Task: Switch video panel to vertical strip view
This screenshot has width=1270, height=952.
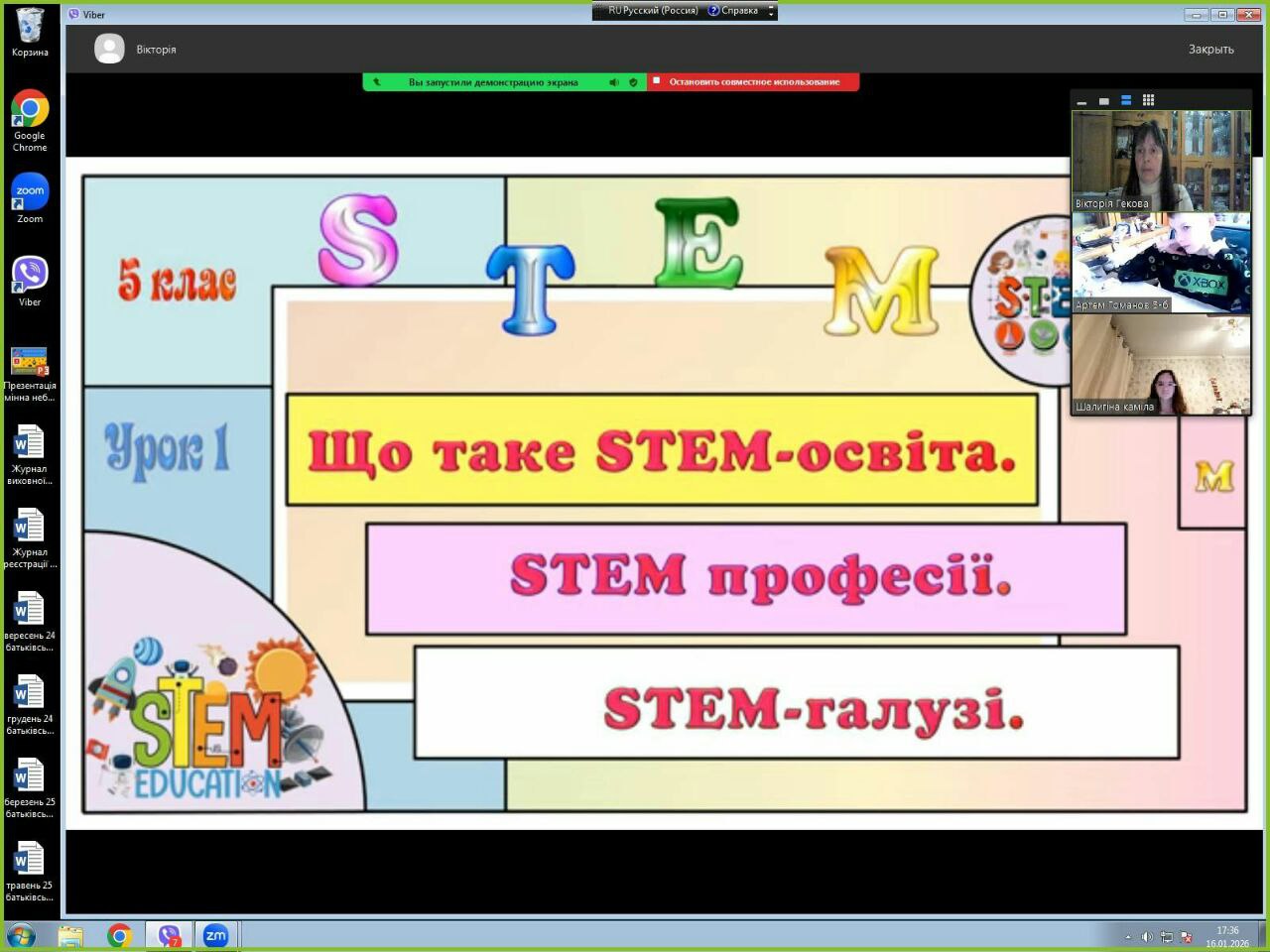Action: [1126, 100]
